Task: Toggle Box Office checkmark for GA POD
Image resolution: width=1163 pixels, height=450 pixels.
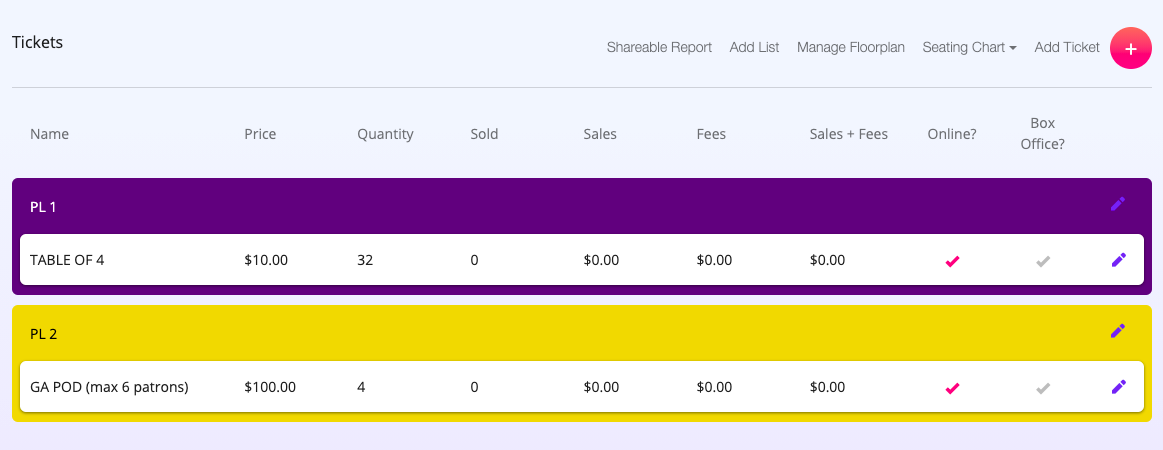Action: (x=1043, y=388)
